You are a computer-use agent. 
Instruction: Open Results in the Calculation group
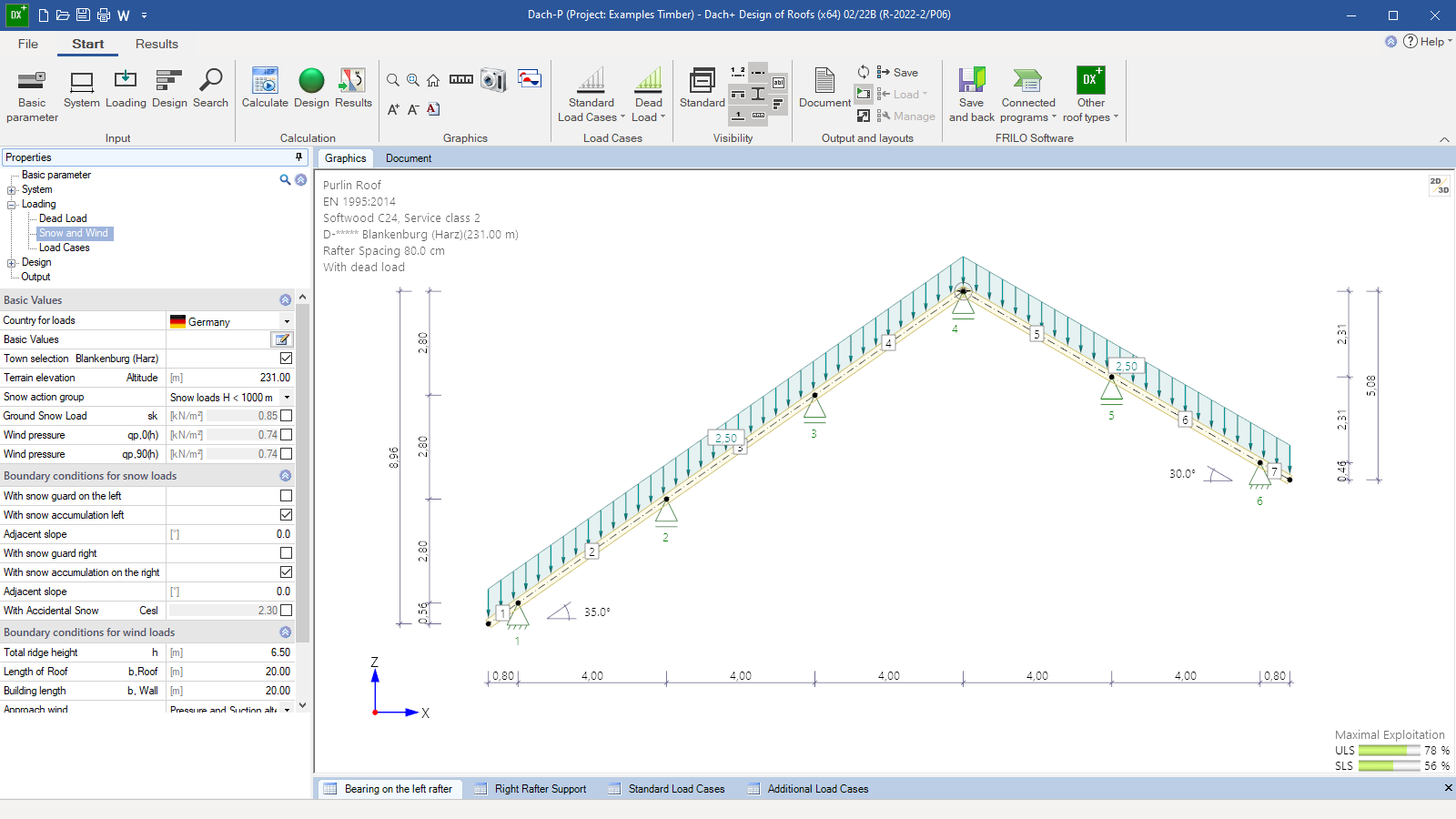click(353, 89)
